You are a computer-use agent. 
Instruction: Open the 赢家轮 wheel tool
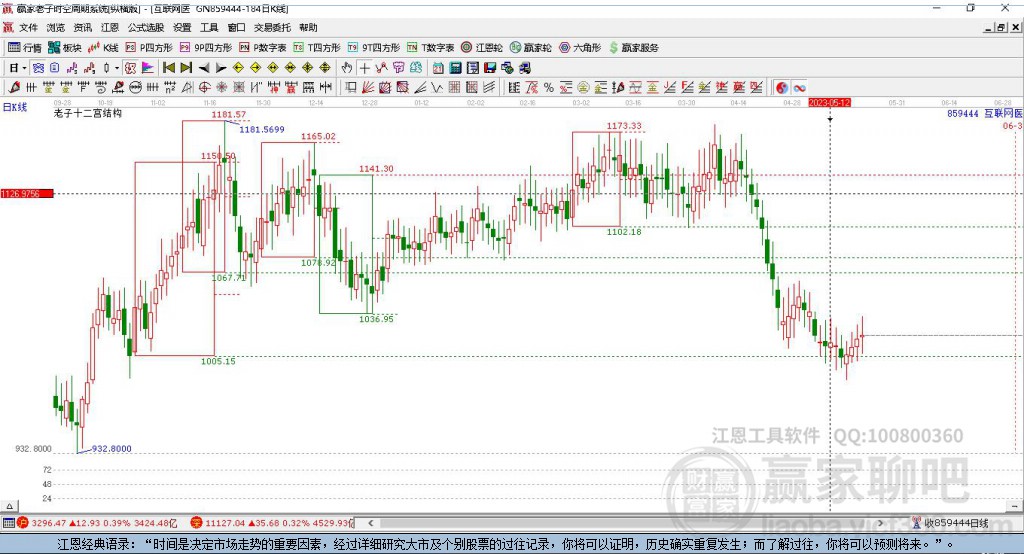pyautogui.click(x=531, y=48)
